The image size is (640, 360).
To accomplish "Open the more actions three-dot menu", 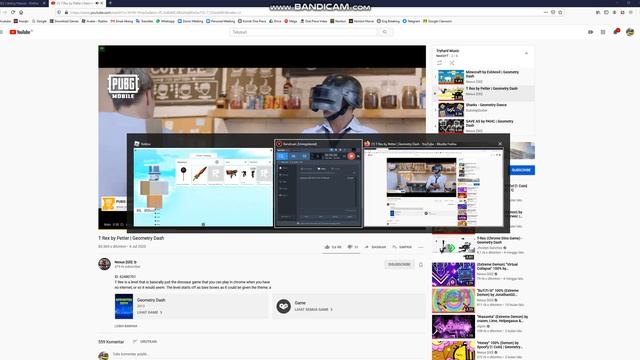I will click(x=421, y=247).
